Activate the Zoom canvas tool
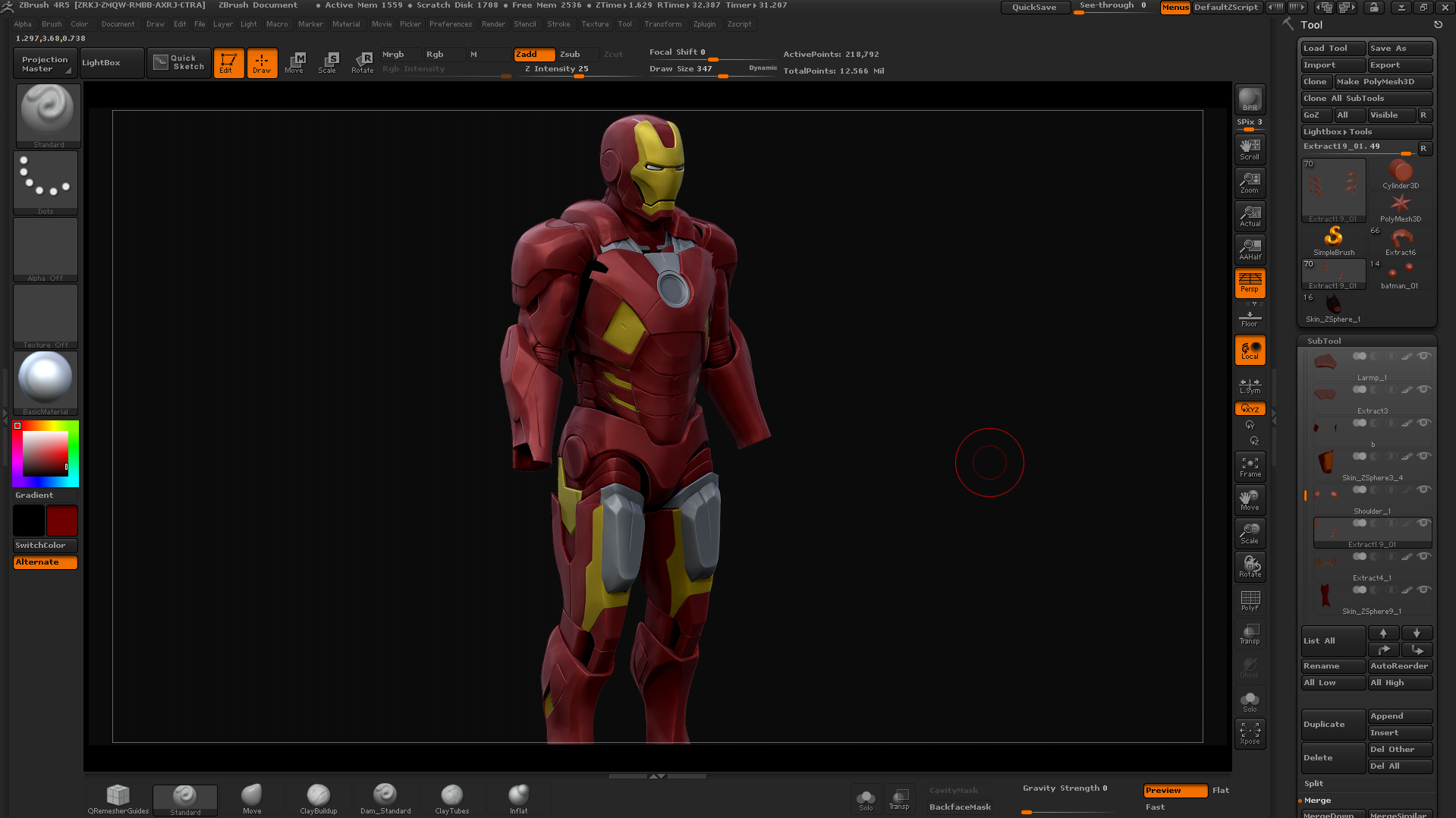The image size is (1456, 818). pyautogui.click(x=1250, y=183)
